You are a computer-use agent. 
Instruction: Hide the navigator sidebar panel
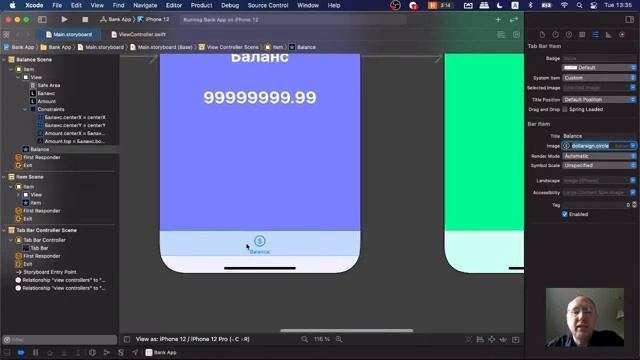pyautogui.click(x=42, y=19)
